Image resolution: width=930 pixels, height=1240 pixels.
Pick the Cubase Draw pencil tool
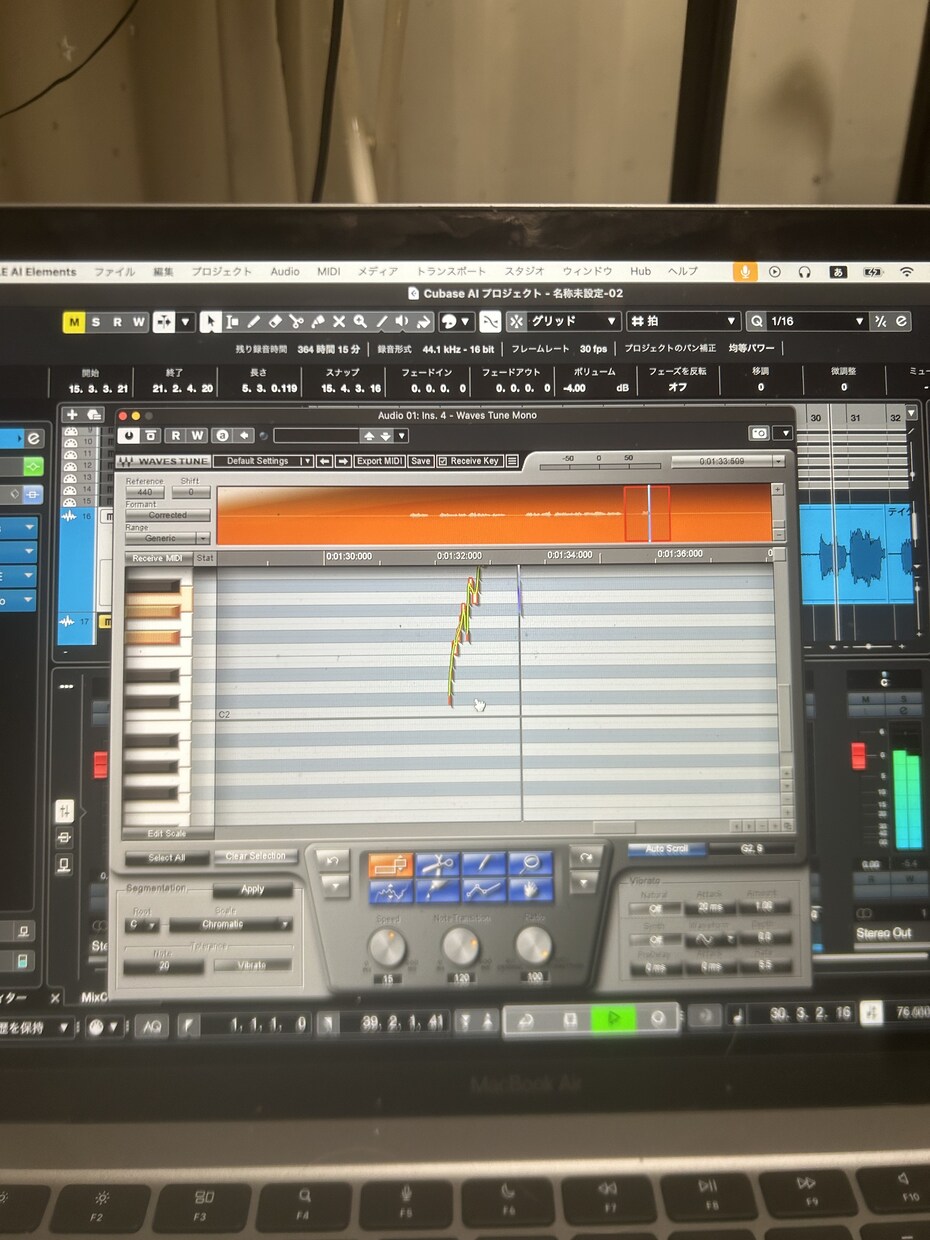[x=254, y=321]
